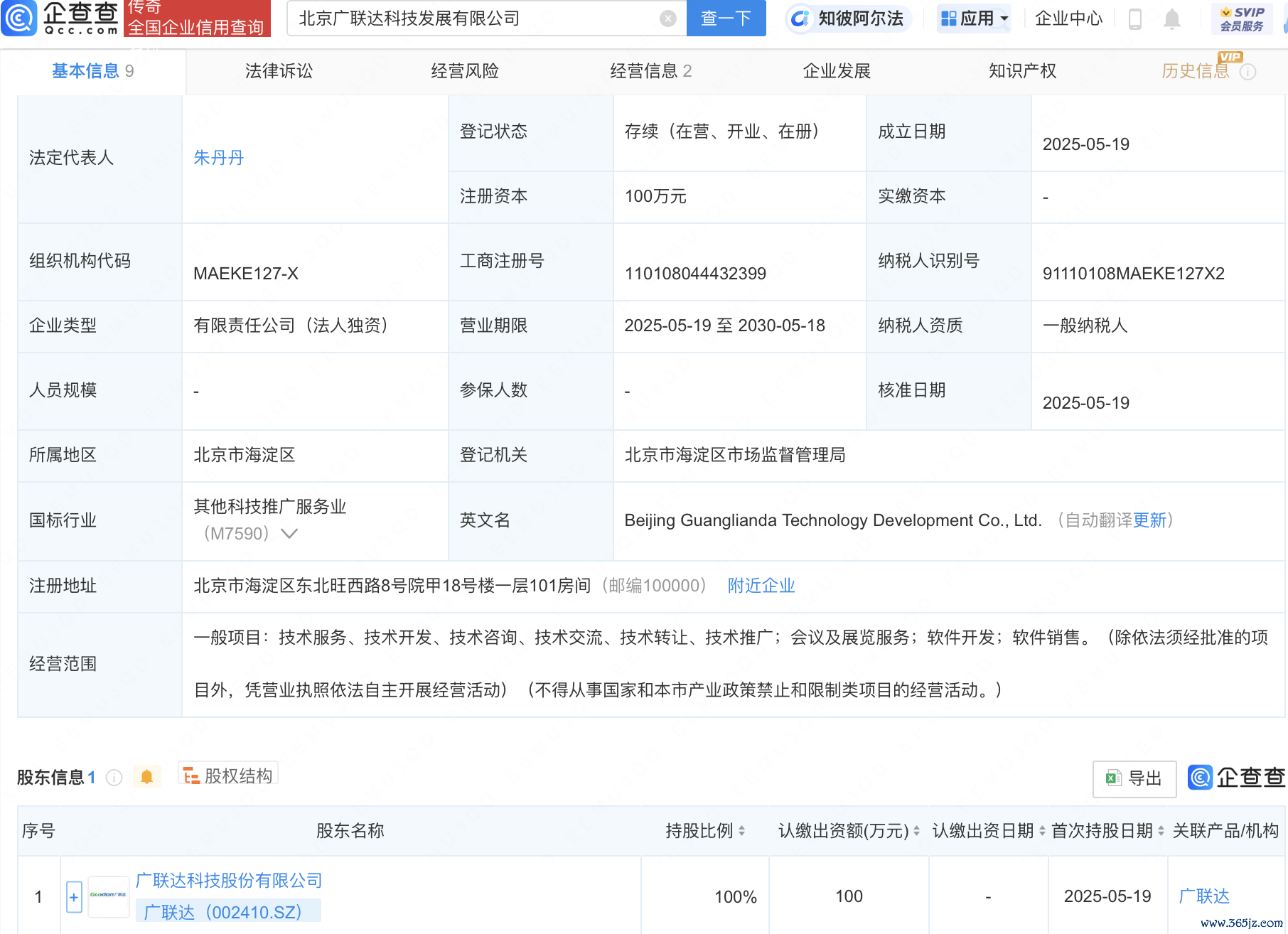This screenshot has width=1288, height=934.
Task: Open 企业中心 in the header
Action: [x=1068, y=18]
